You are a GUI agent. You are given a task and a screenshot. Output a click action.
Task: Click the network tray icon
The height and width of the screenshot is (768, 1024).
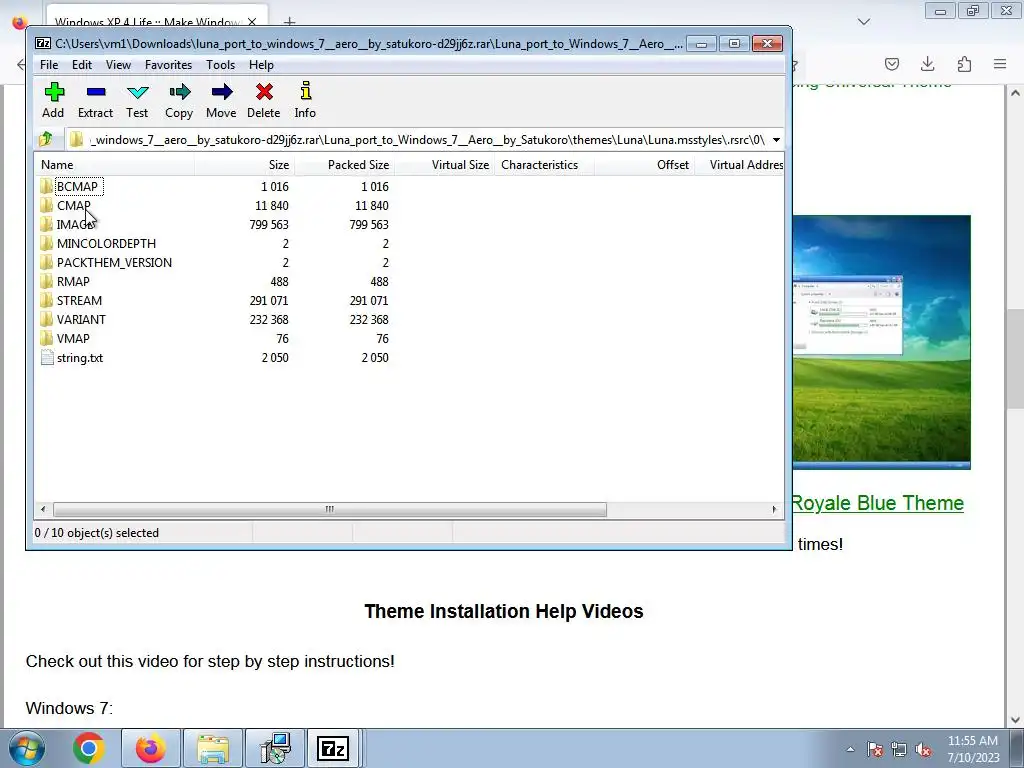(899, 750)
